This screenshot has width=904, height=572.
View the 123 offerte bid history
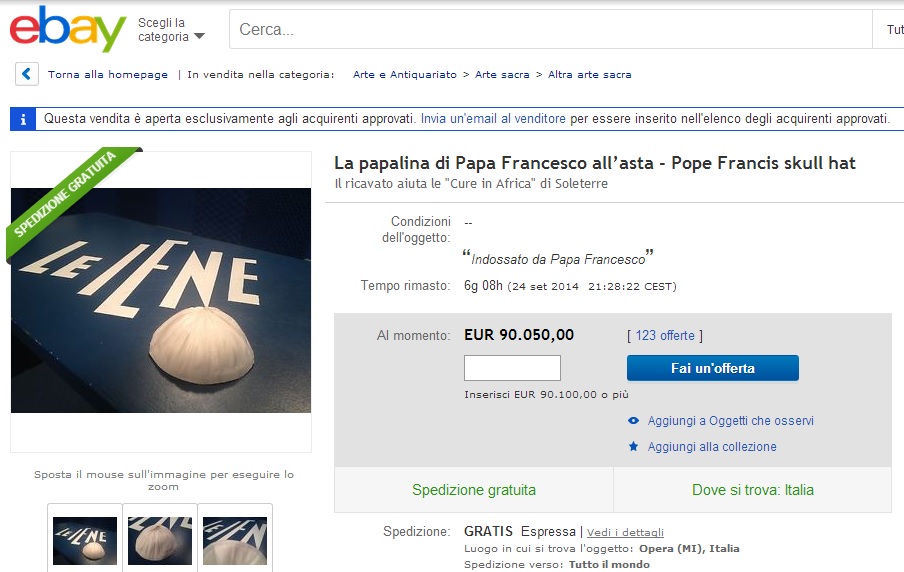tap(665, 336)
